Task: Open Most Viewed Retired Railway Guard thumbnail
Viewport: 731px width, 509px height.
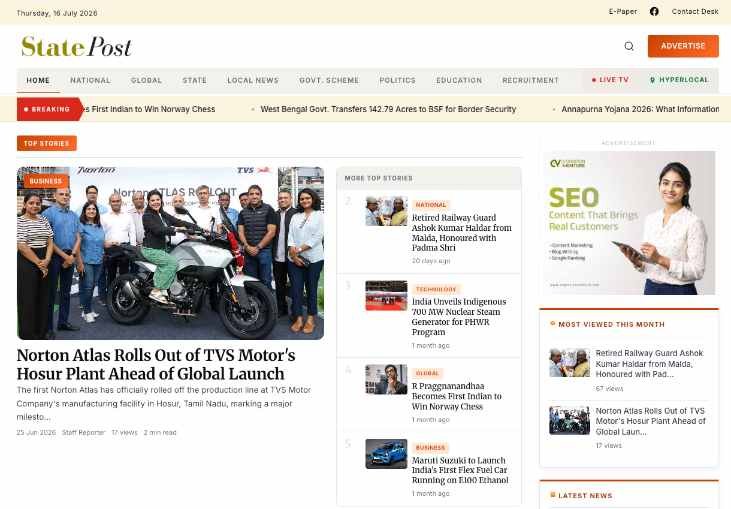Action: tap(569, 363)
